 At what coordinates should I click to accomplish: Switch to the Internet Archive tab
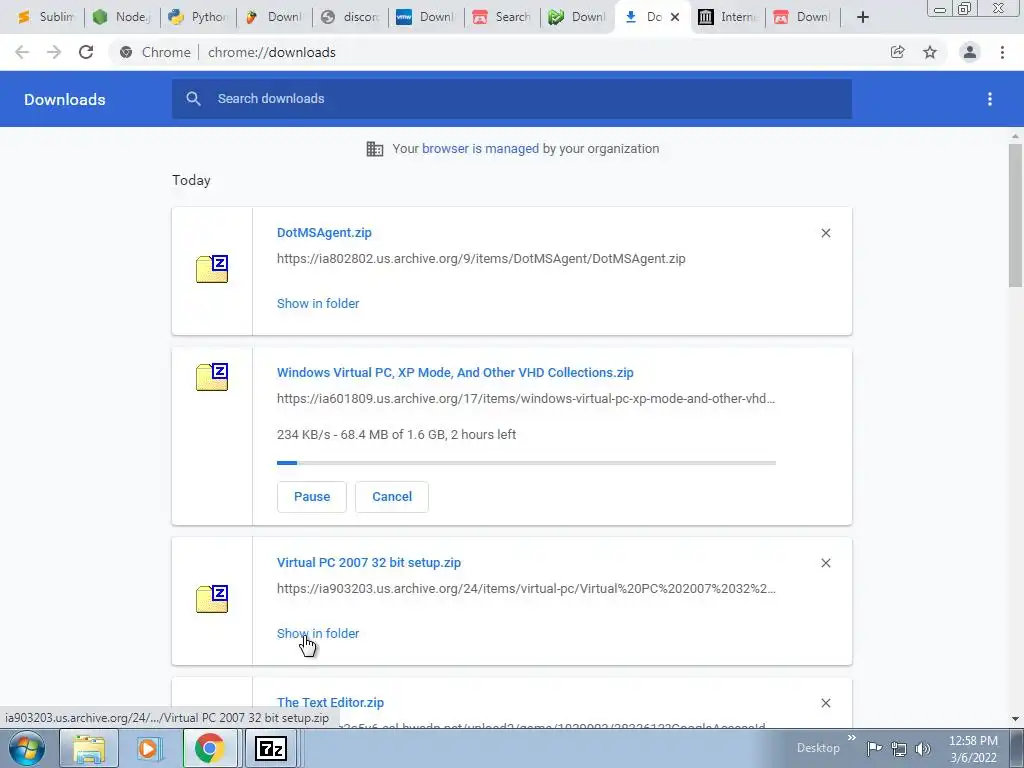pyautogui.click(x=728, y=17)
